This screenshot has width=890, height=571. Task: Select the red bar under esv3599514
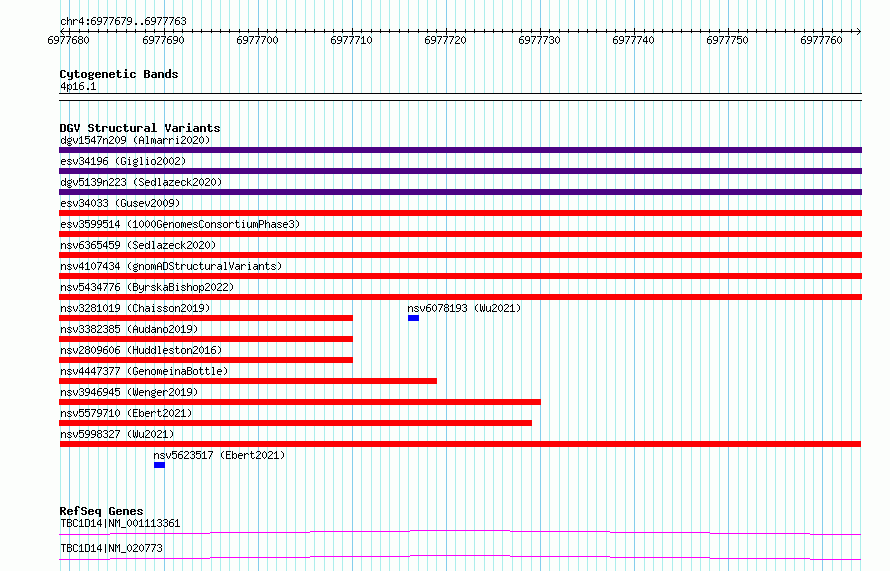click(460, 234)
